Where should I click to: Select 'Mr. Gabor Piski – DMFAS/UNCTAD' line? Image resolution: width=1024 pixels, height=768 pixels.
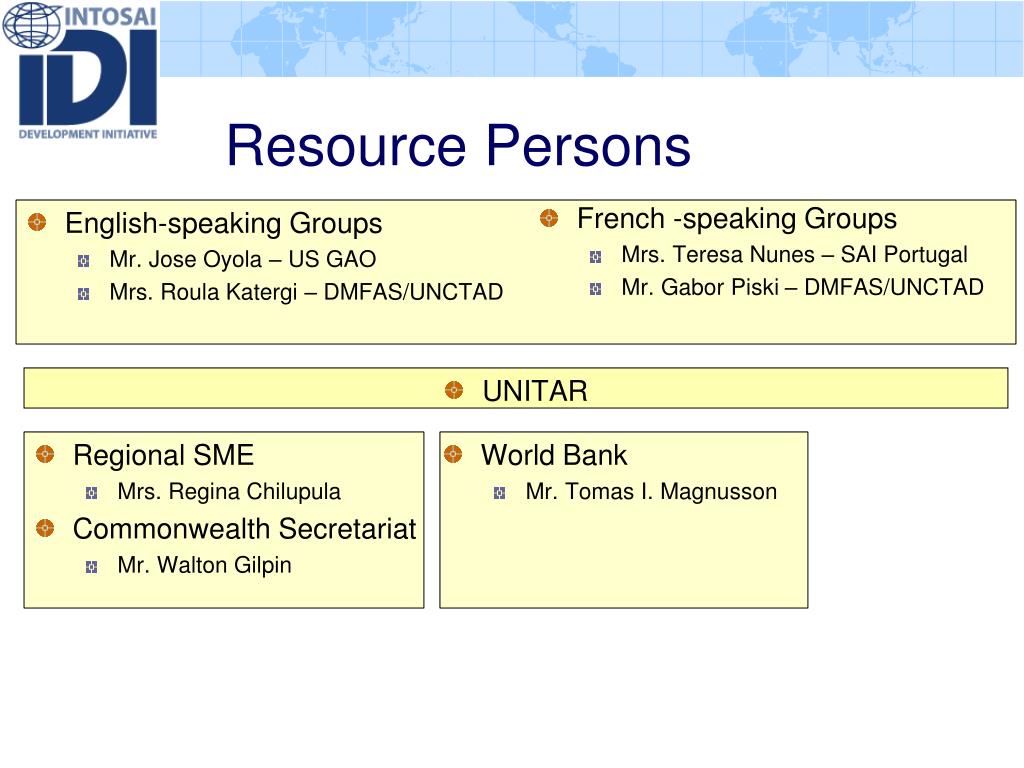pos(803,287)
